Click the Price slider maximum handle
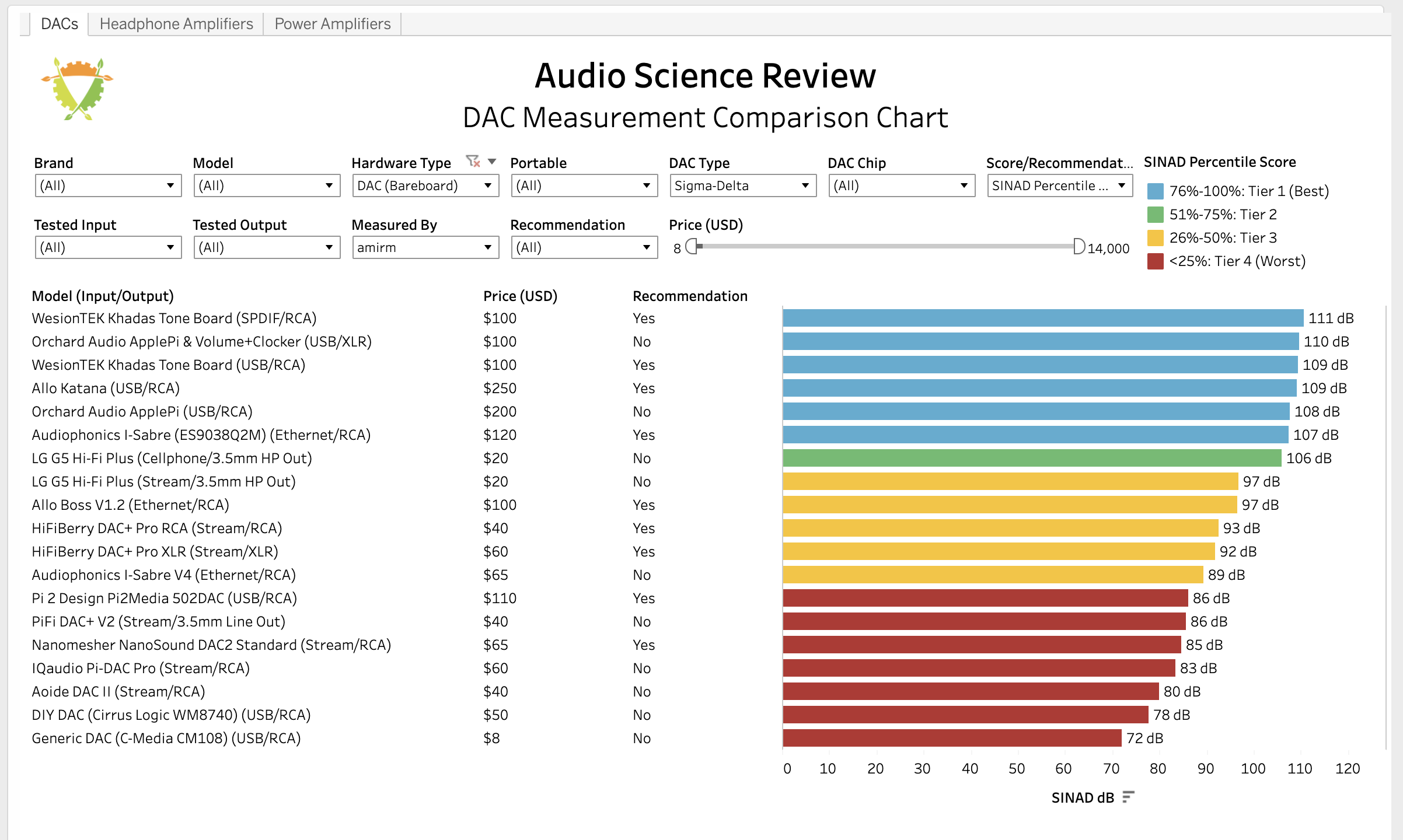The image size is (1403, 840). (x=1079, y=247)
